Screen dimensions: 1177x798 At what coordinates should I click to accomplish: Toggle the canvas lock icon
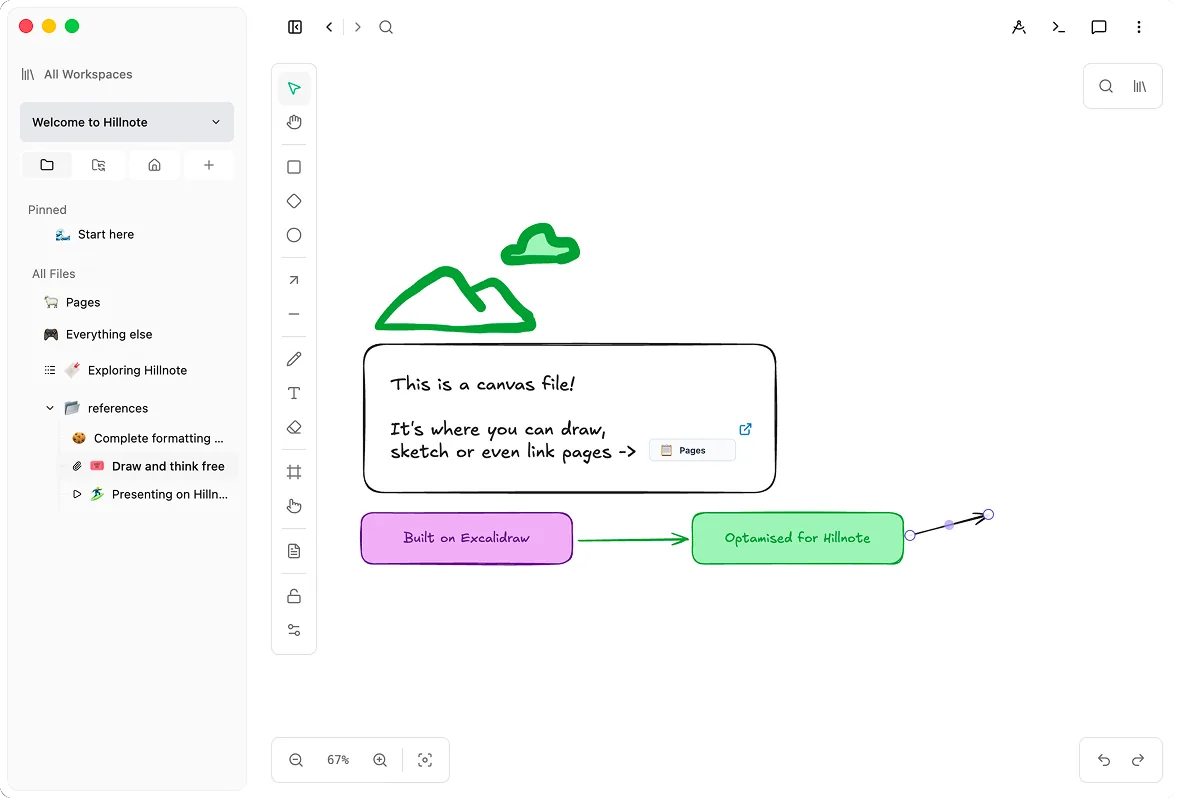tap(293, 596)
